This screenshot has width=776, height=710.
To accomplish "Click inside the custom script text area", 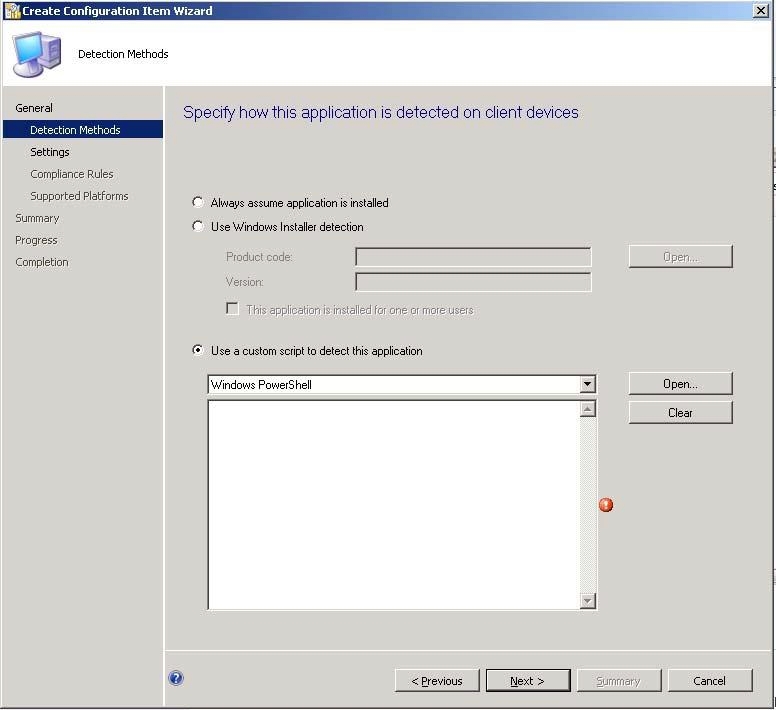I will click(x=394, y=505).
